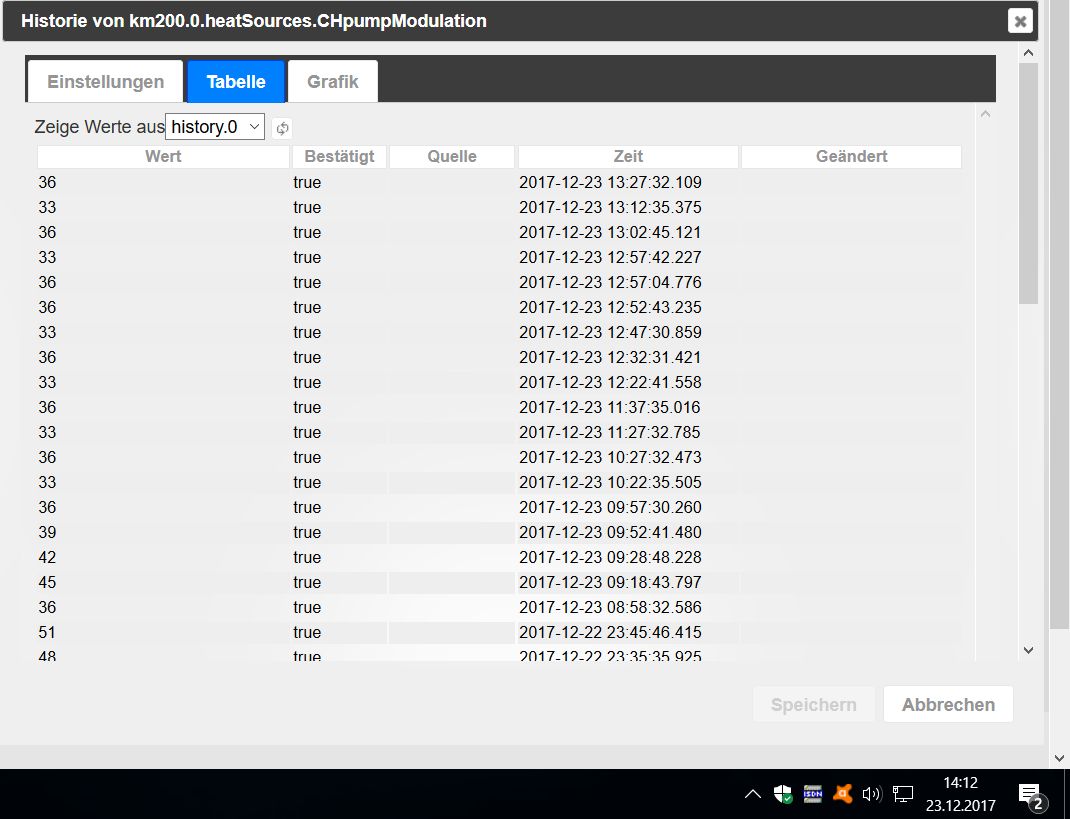Close the Historie dialog with the X
The height and width of the screenshot is (819, 1070).
pyautogui.click(x=1020, y=21)
